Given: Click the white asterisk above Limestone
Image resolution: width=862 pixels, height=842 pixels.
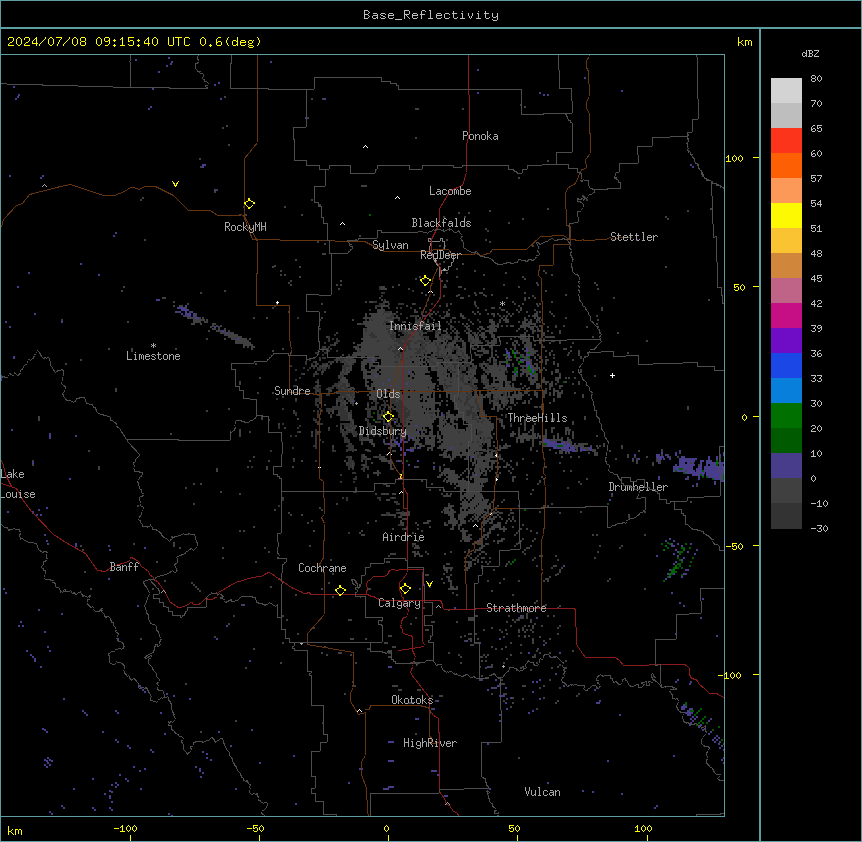Looking at the screenshot, I should point(153,346).
